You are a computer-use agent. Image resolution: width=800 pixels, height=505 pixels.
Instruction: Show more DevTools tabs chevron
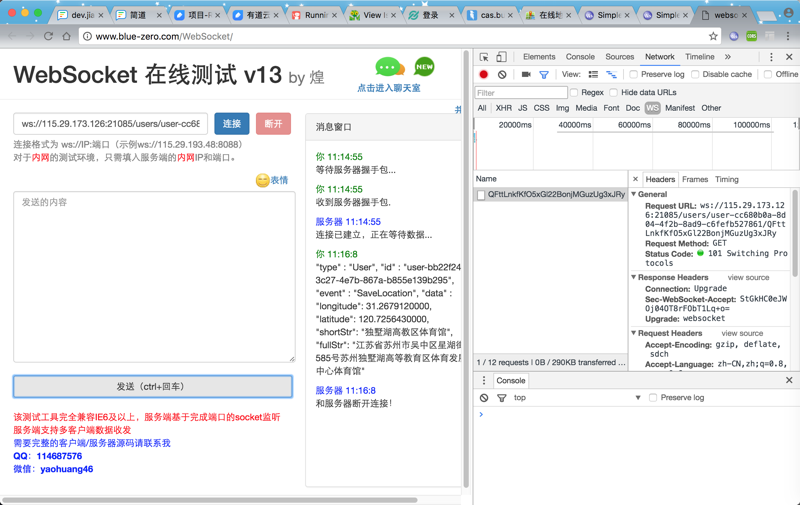click(728, 57)
